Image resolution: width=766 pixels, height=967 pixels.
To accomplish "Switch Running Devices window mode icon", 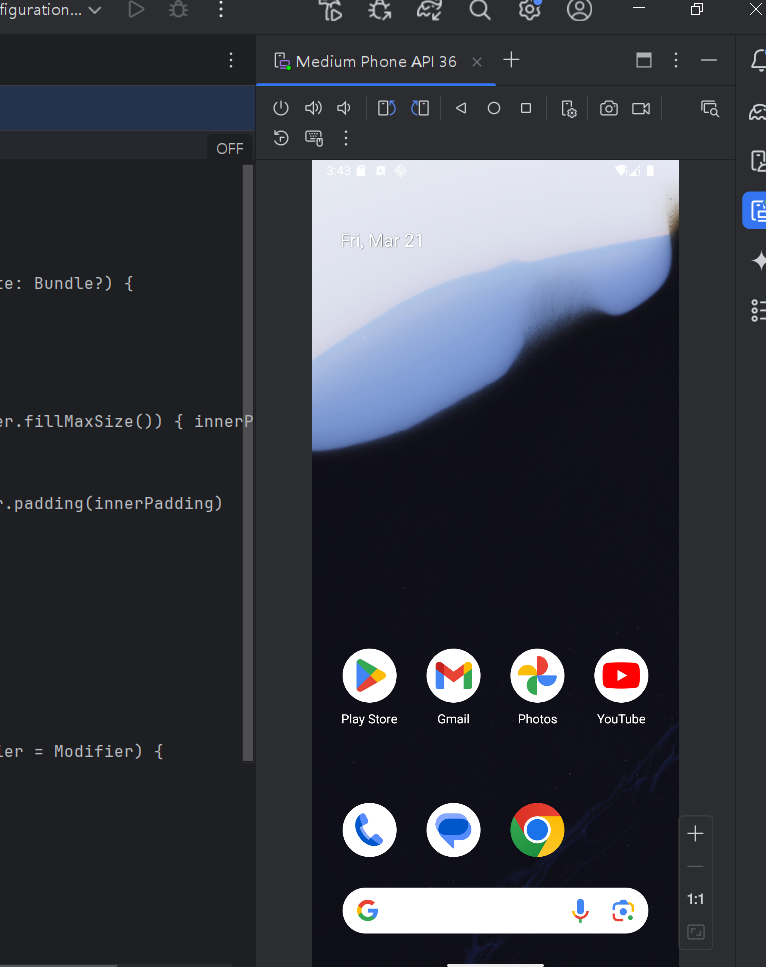I will pyautogui.click(x=644, y=60).
